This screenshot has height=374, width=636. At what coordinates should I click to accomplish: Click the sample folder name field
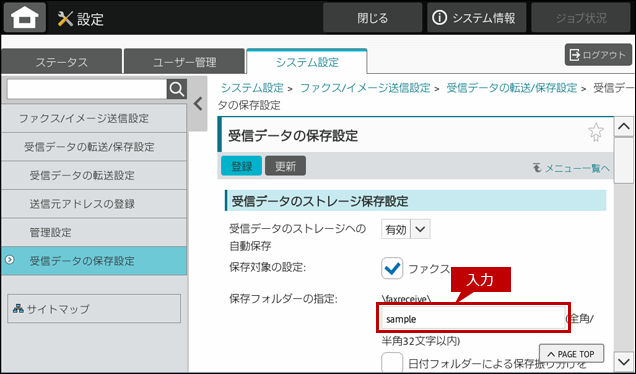click(473, 318)
